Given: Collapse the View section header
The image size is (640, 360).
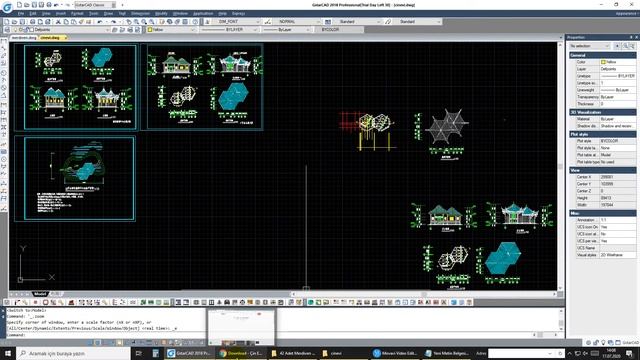Looking at the screenshot, I should pyautogui.click(x=602, y=170).
